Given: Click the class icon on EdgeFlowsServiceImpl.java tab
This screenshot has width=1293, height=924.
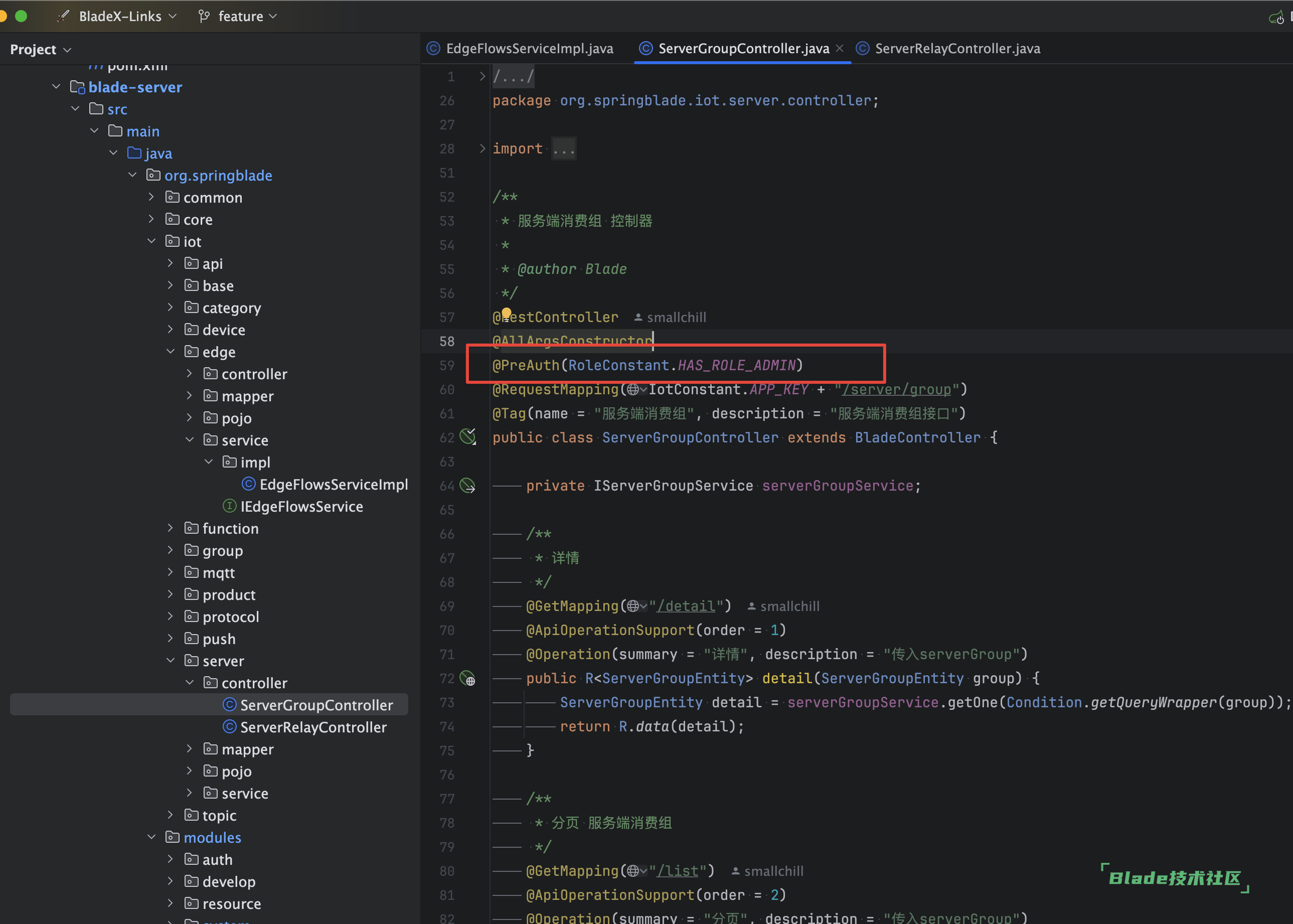Looking at the screenshot, I should point(433,48).
